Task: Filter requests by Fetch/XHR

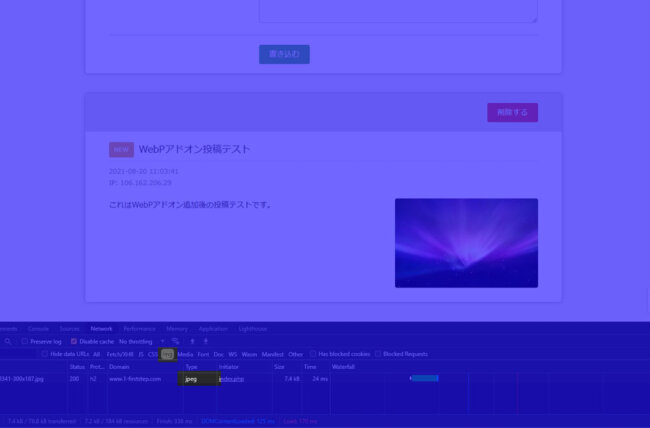Action: pos(120,354)
